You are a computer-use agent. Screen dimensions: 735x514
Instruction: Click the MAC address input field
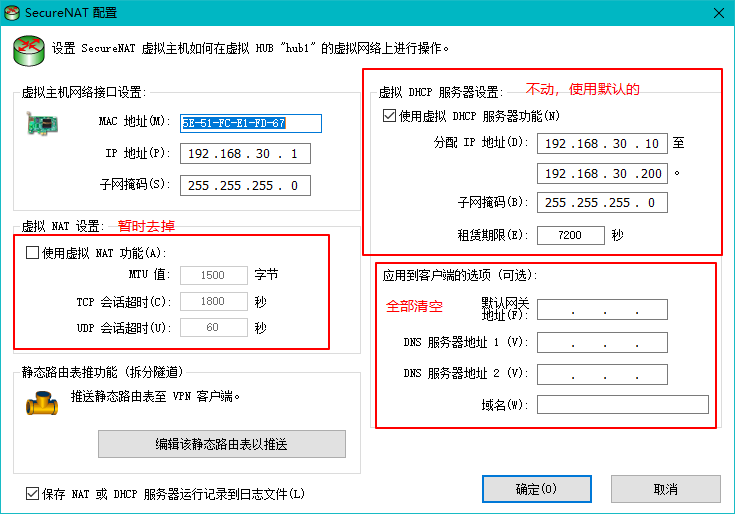[251, 123]
